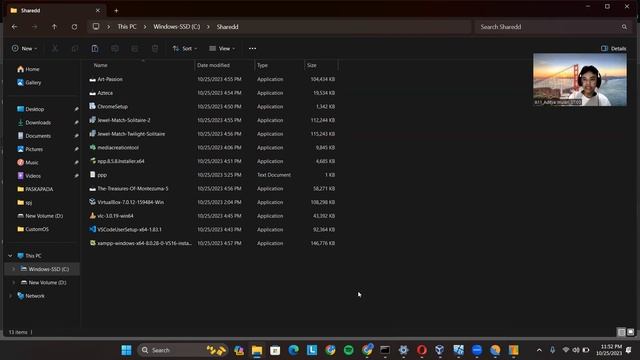The image size is (640, 360).
Task: Select the ppp text document
Action: [x=102, y=175]
